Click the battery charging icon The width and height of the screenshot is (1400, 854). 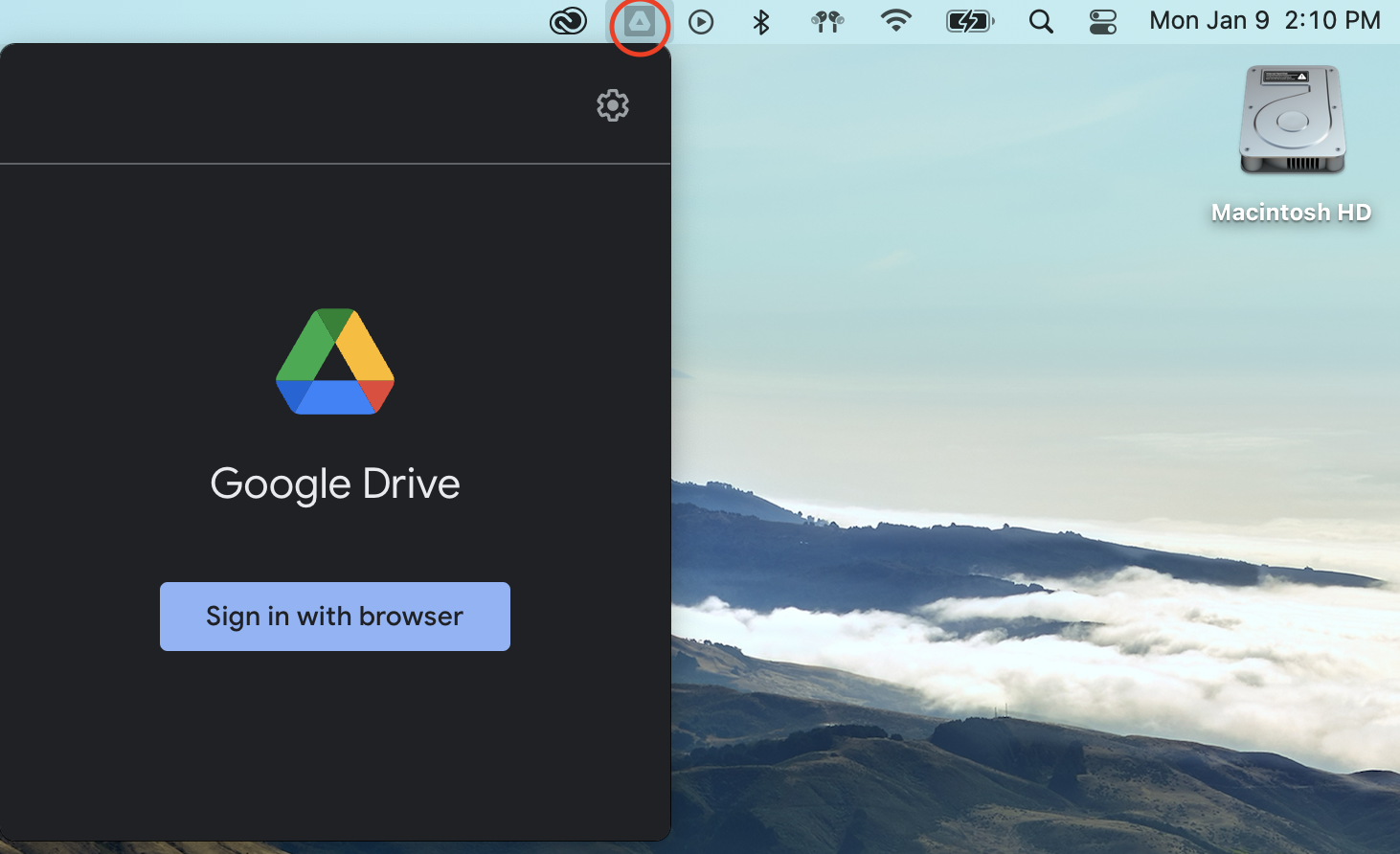coord(970,21)
